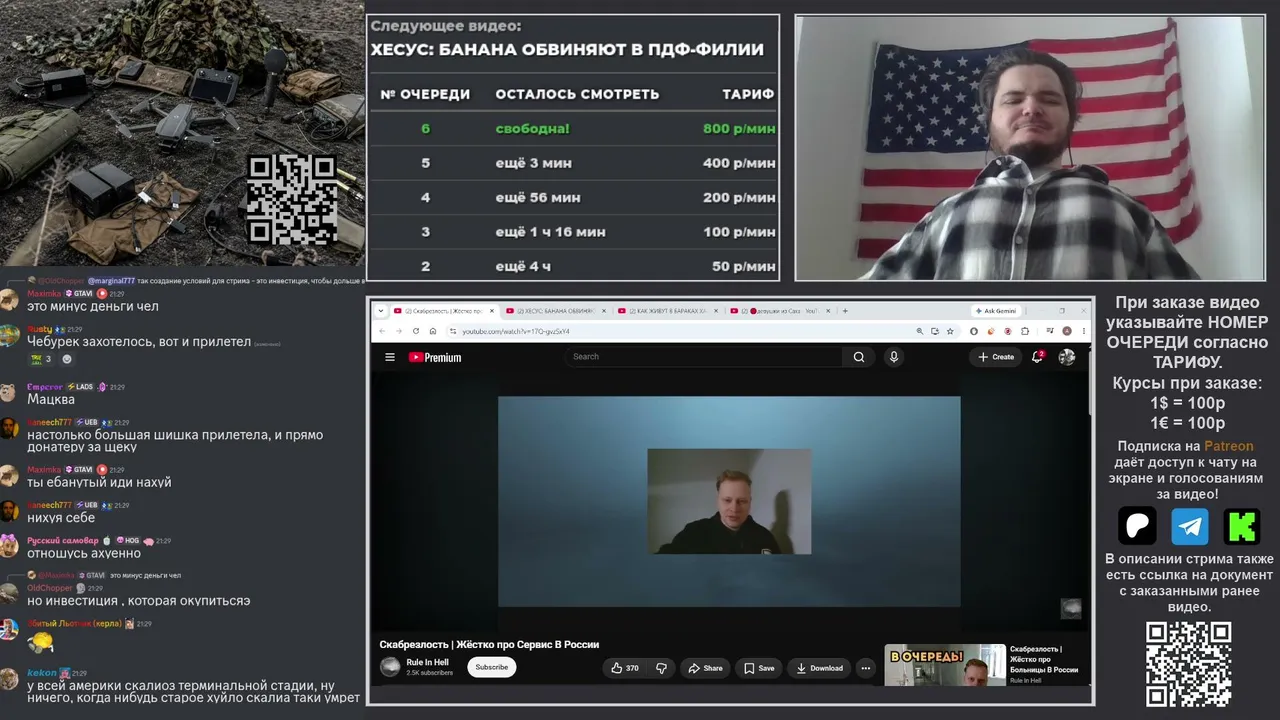Click the Rusty username in chat
The image size is (1280, 720).
pyautogui.click(x=39, y=329)
